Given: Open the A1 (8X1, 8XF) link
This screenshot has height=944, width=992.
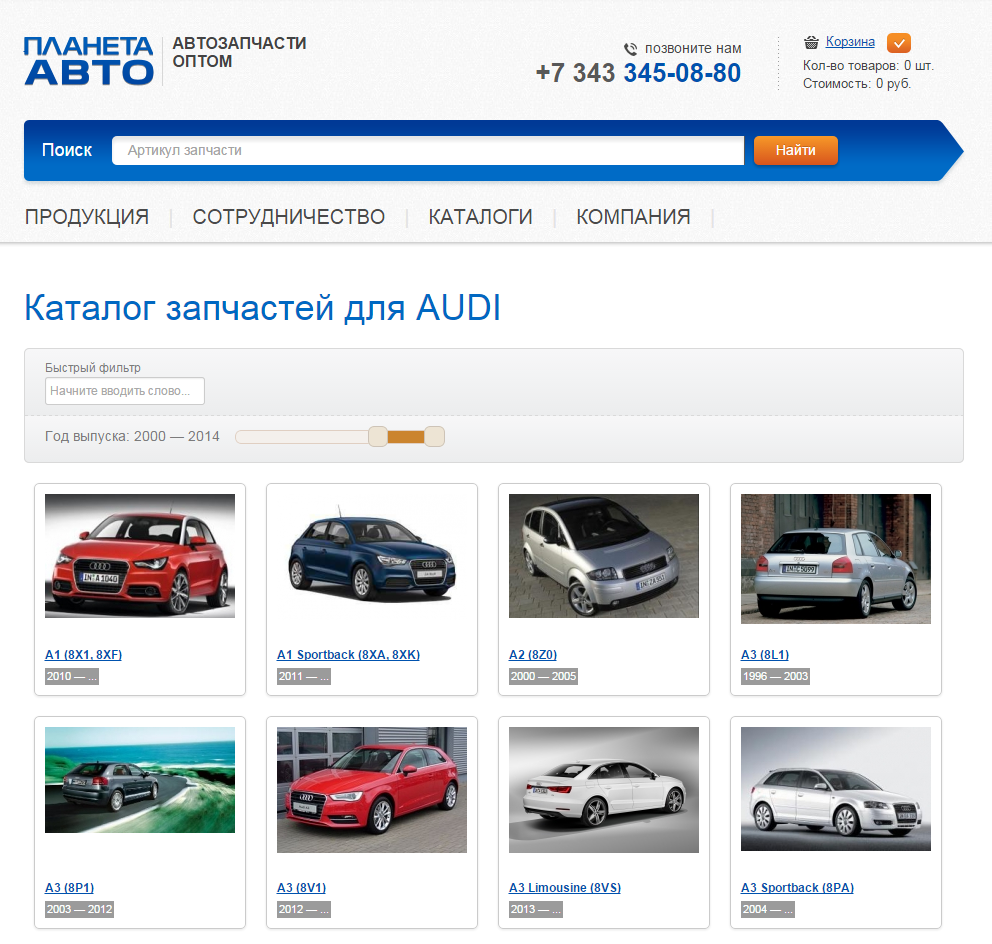Looking at the screenshot, I should (x=84, y=655).
